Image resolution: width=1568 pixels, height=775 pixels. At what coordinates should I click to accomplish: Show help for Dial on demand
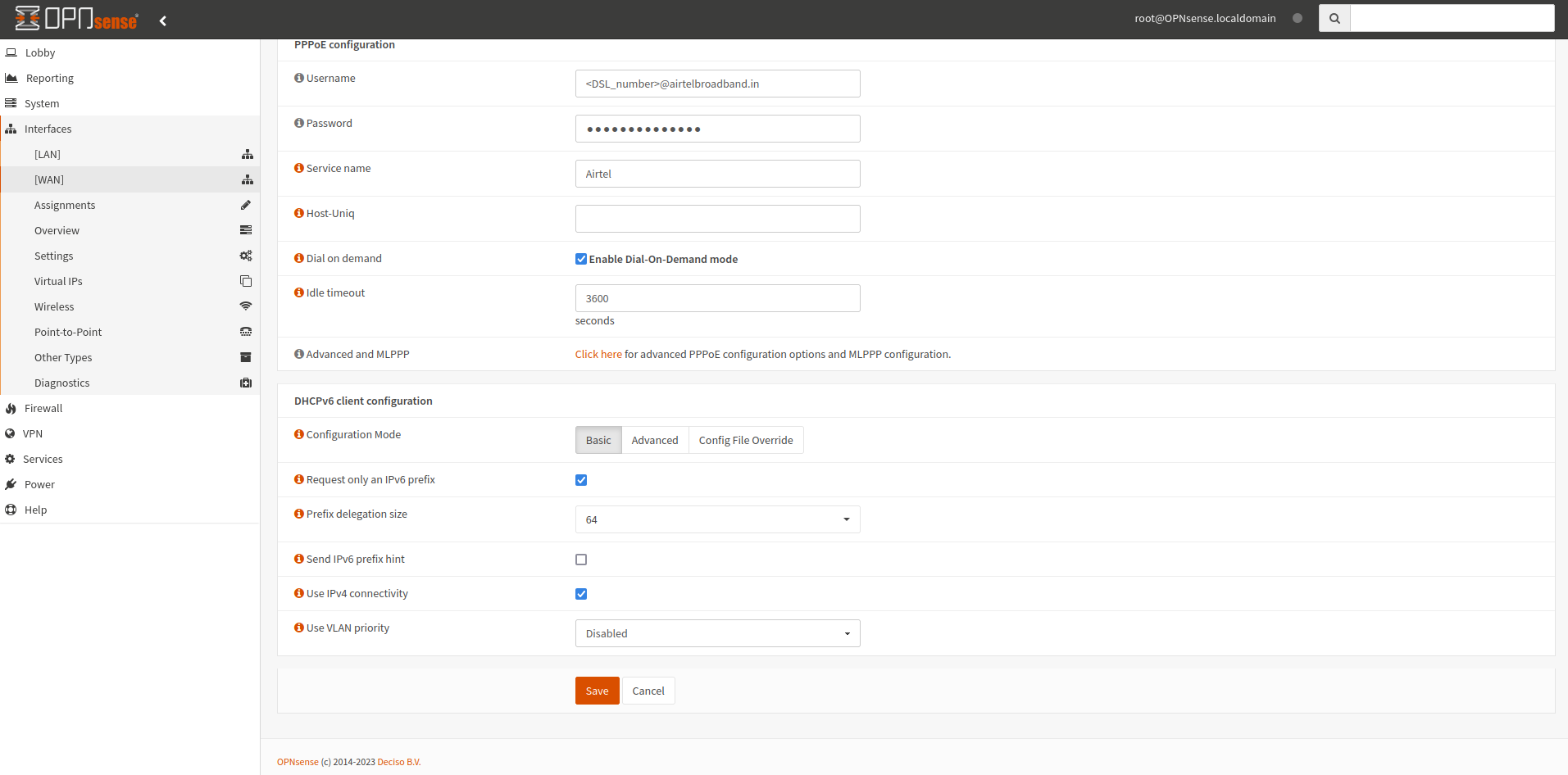299,258
